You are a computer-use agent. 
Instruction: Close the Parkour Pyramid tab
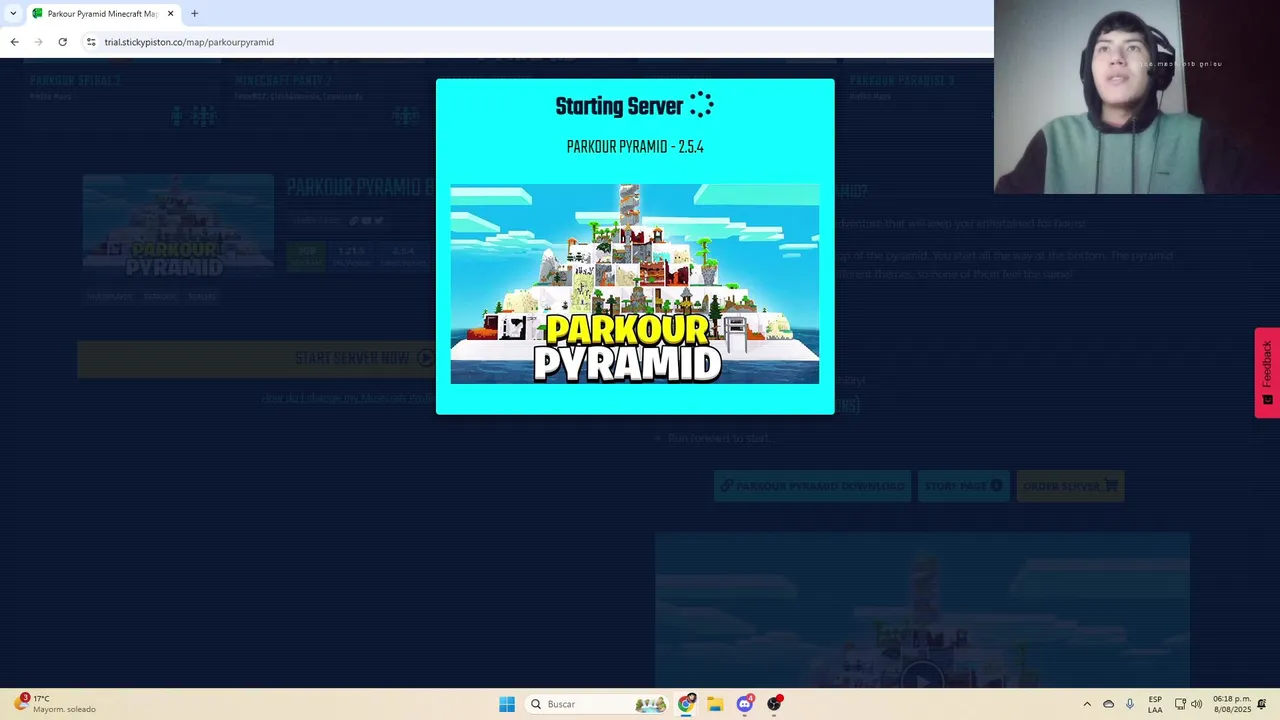pyautogui.click(x=170, y=14)
